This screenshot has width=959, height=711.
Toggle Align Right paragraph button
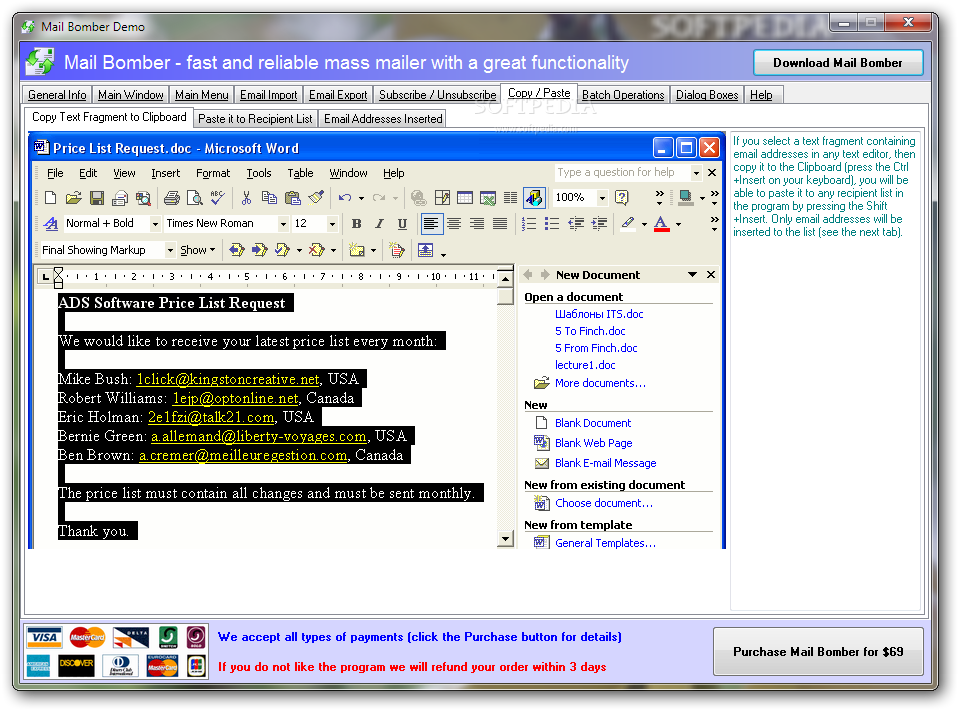tap(477, 224)
